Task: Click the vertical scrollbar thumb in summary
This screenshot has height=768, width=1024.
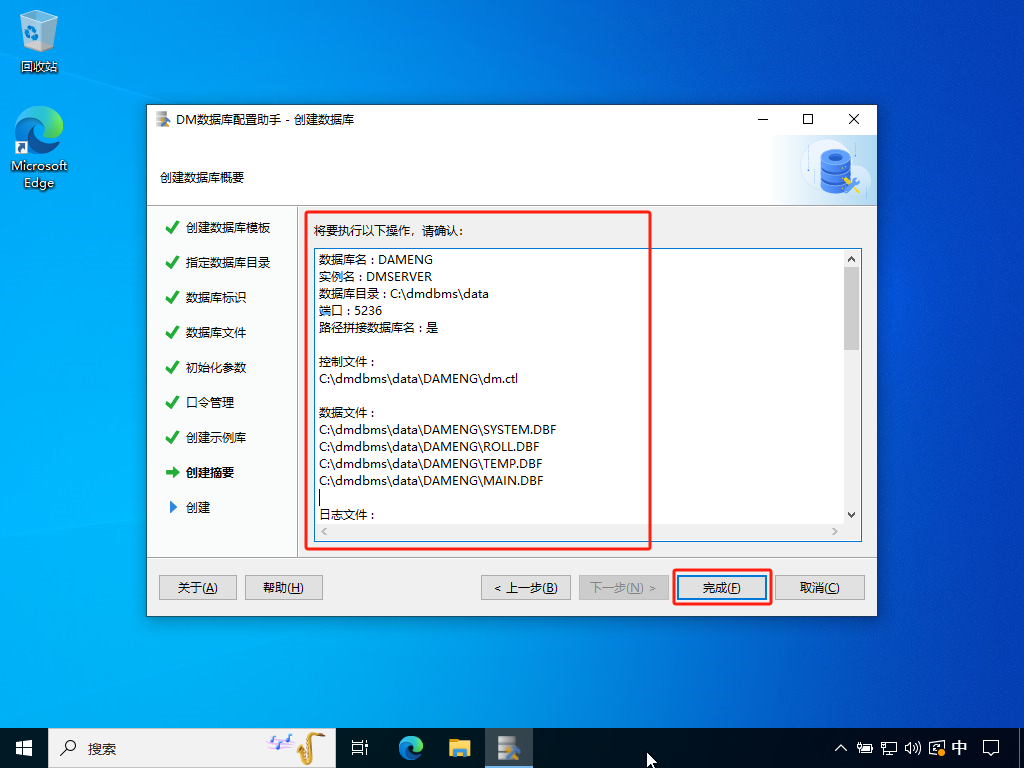Action: pos(851,308)
